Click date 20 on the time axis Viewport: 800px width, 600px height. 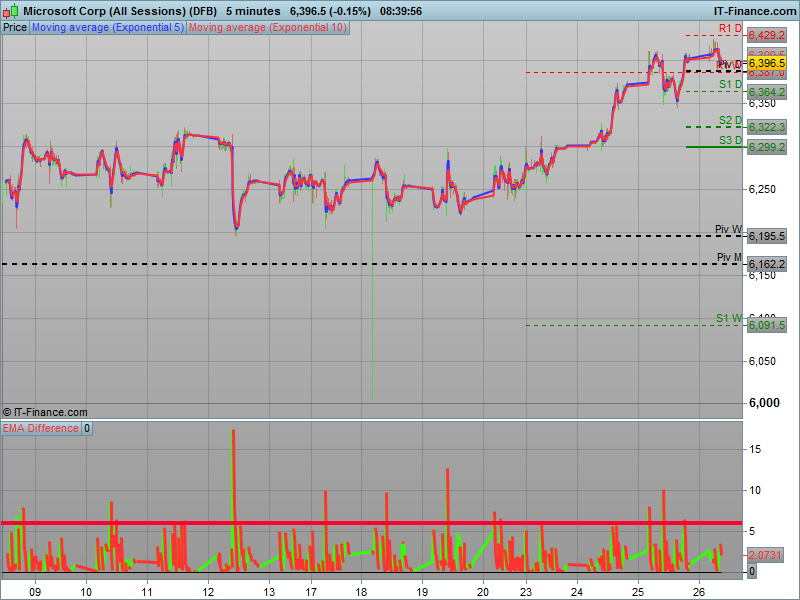point(483,592)
